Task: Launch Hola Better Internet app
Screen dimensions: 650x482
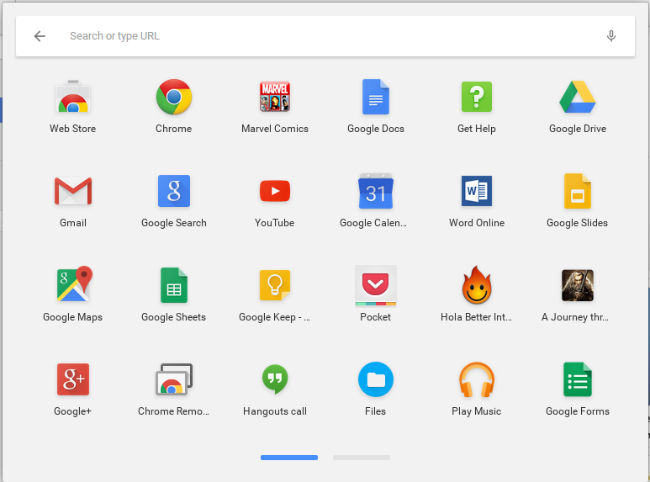Action: (476, 285)
